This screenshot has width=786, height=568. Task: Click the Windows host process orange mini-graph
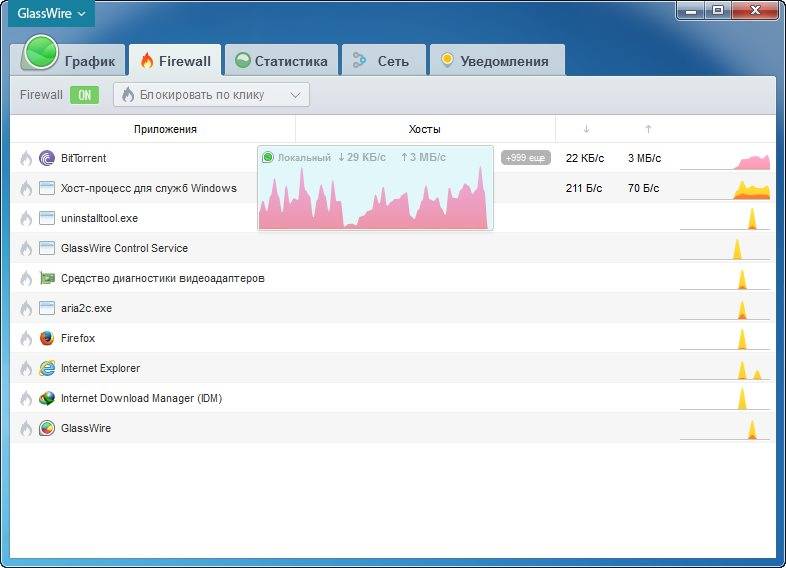coord(725,191)
